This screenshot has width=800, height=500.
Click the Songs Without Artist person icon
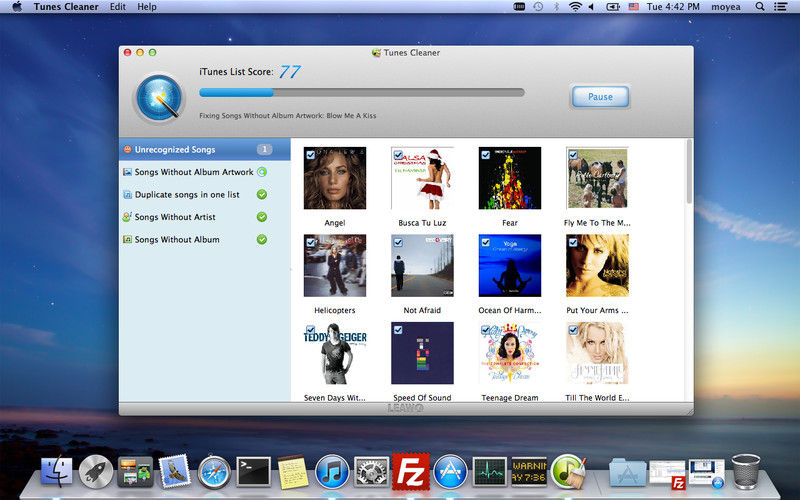(127, 217)
